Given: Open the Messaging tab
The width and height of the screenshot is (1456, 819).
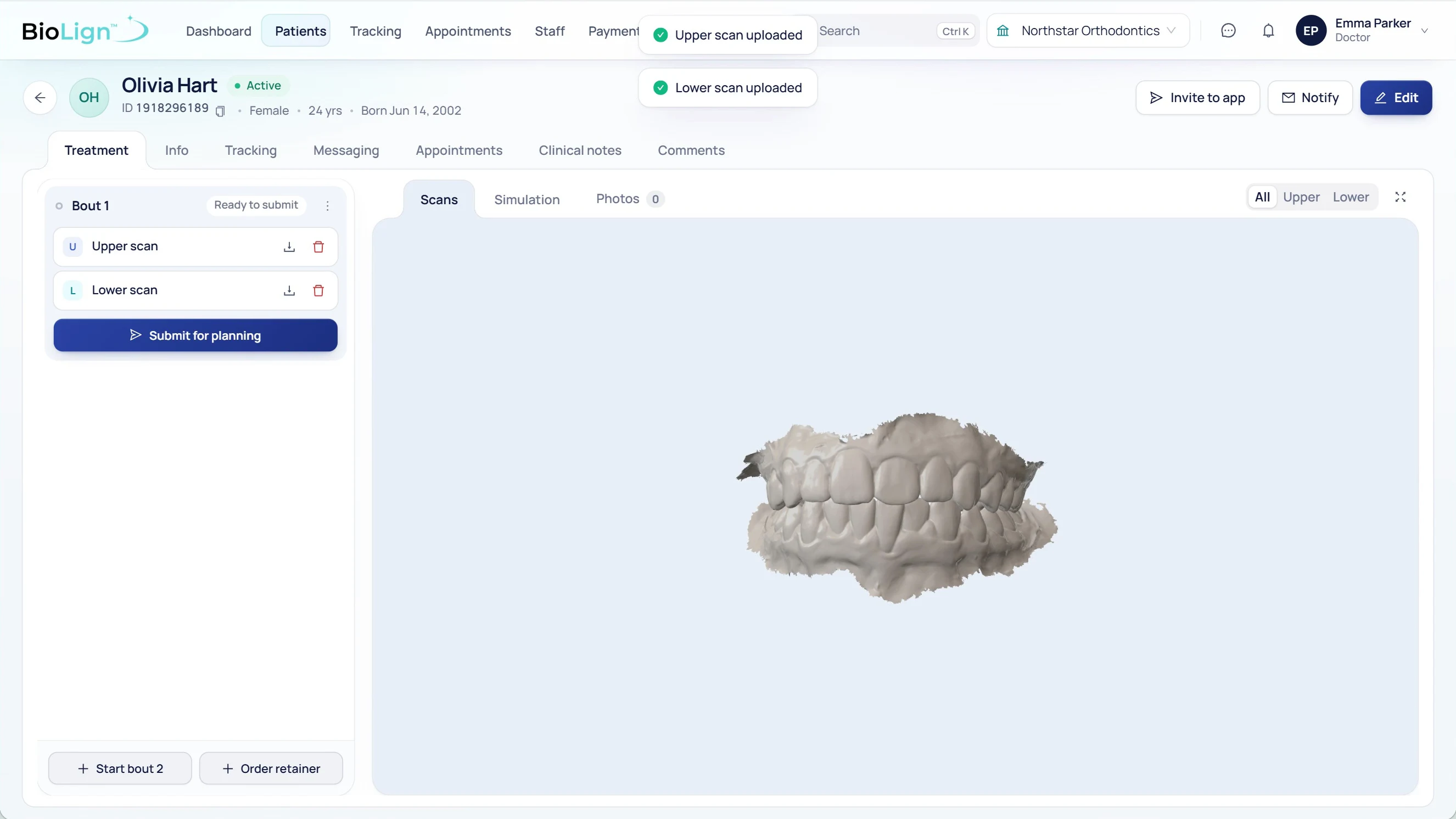Looking at the screenshot, I should pos(346,150).
